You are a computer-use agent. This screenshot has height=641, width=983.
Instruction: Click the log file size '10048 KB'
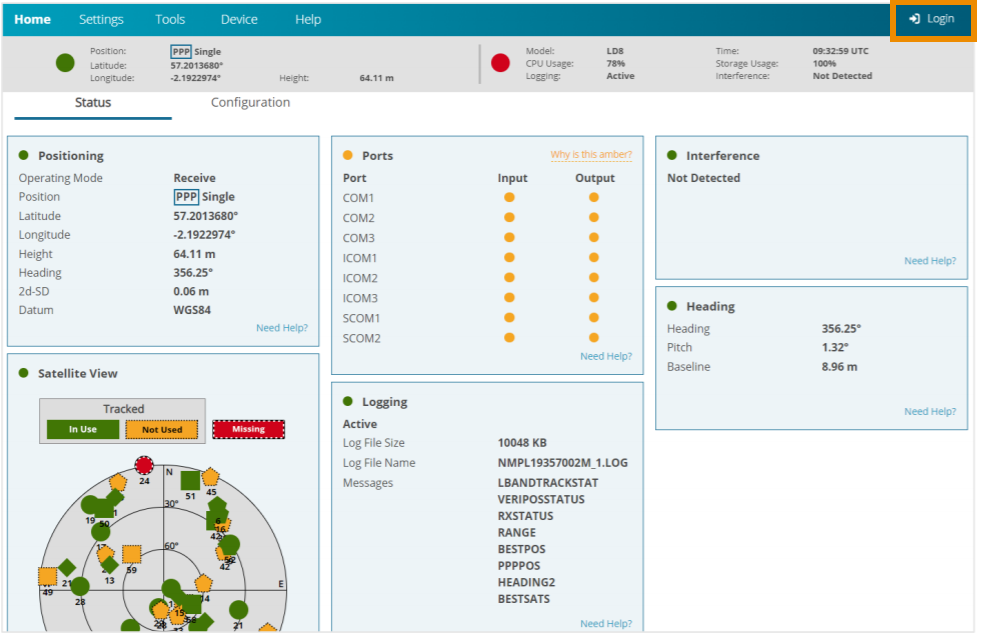(x=522, y=443)
